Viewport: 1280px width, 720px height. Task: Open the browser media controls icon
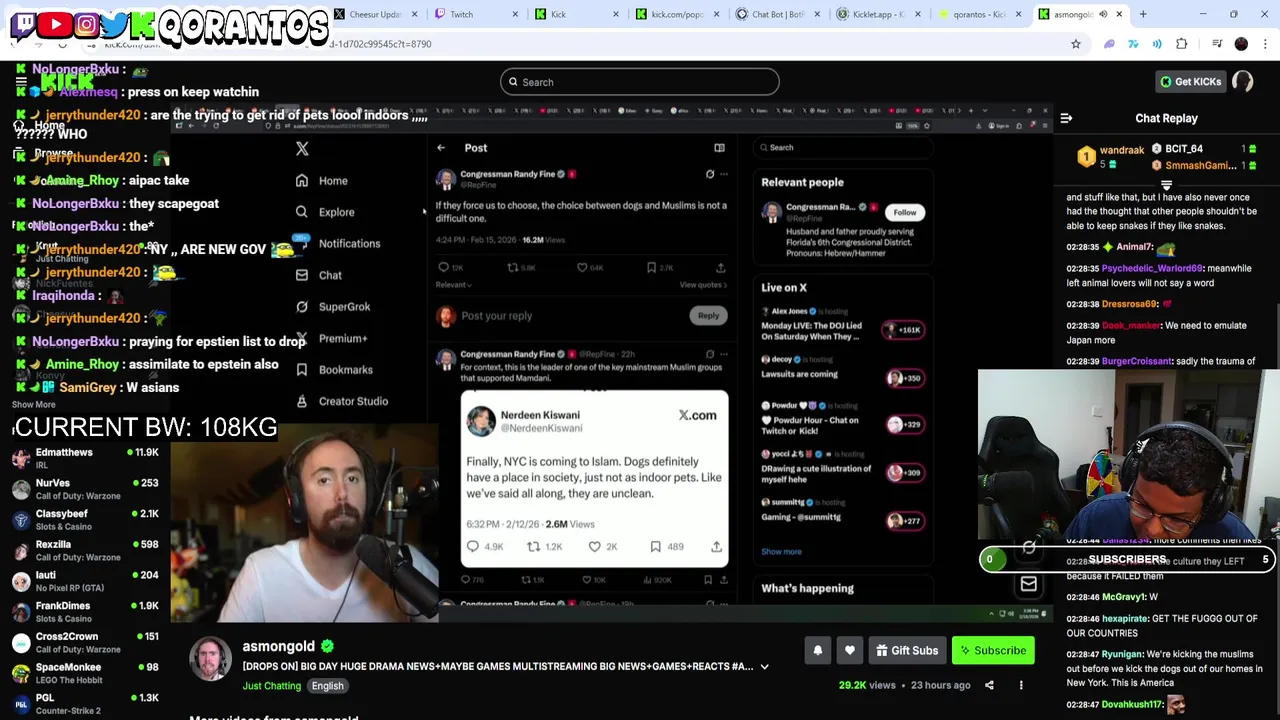click(x=1217, y=44)
